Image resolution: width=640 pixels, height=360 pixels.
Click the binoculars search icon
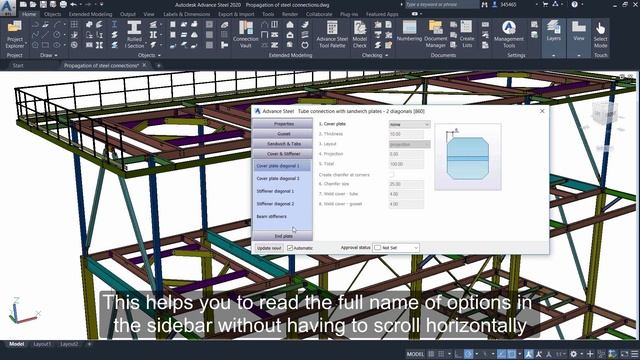pyautogui.click(x=484, y=4)
